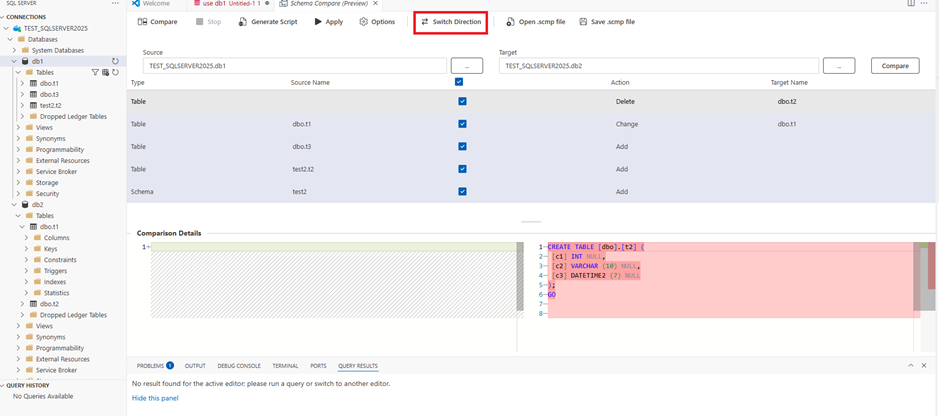Viewport: 939px width, 416px height.
Task: Expand dbo.t1 table under db1
Action: coord(23,83)
